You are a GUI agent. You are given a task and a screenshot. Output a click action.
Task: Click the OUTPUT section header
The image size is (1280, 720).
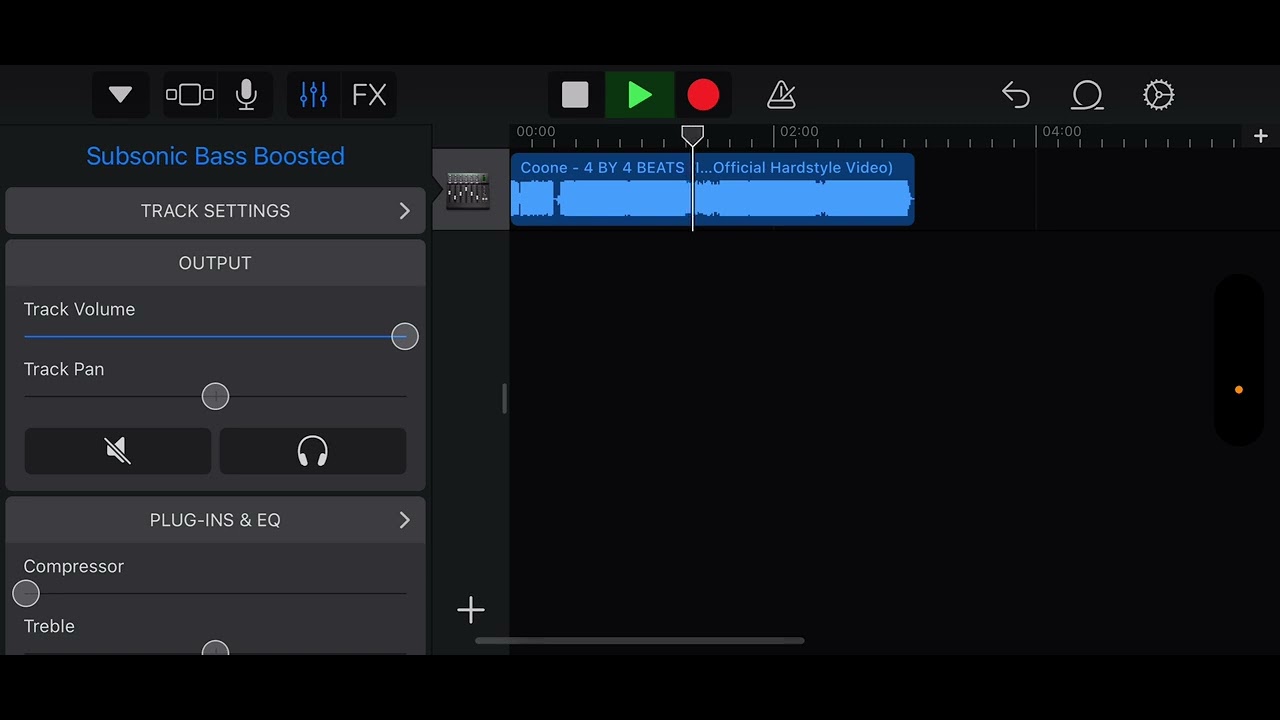[x=215, y=263]
